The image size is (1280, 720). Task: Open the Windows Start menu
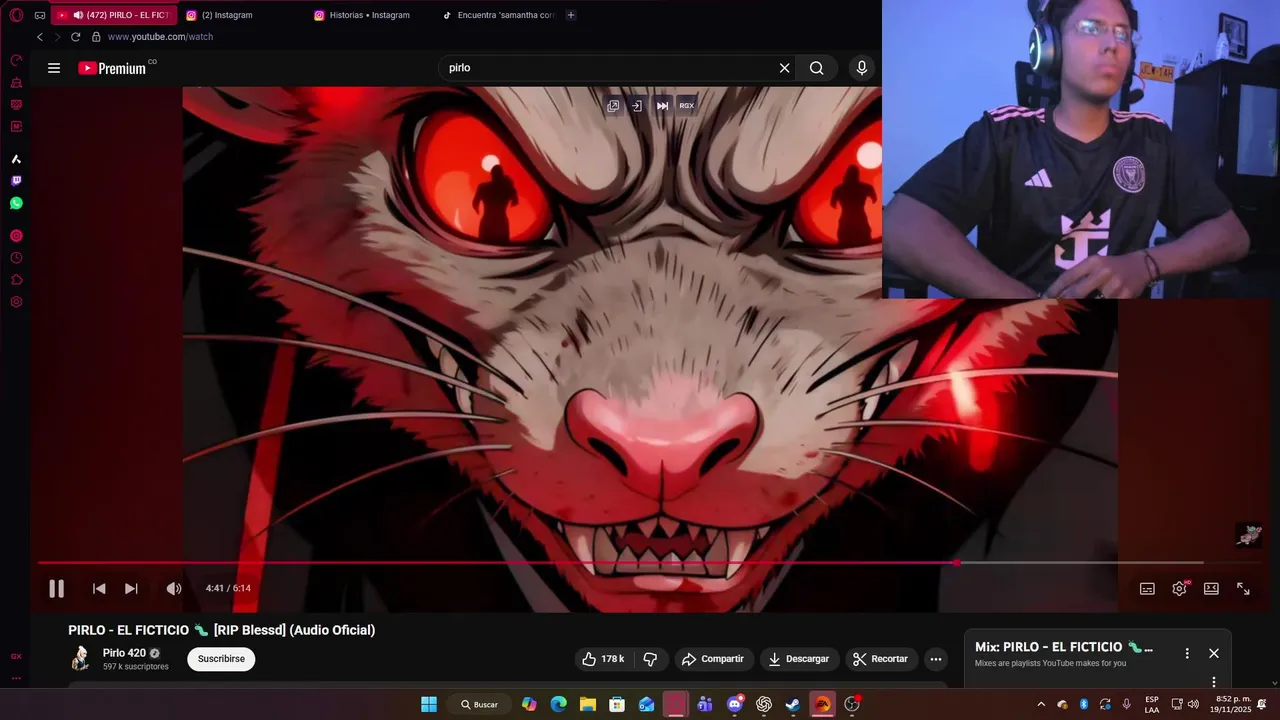pyautogui.click(x=429, y=704)
